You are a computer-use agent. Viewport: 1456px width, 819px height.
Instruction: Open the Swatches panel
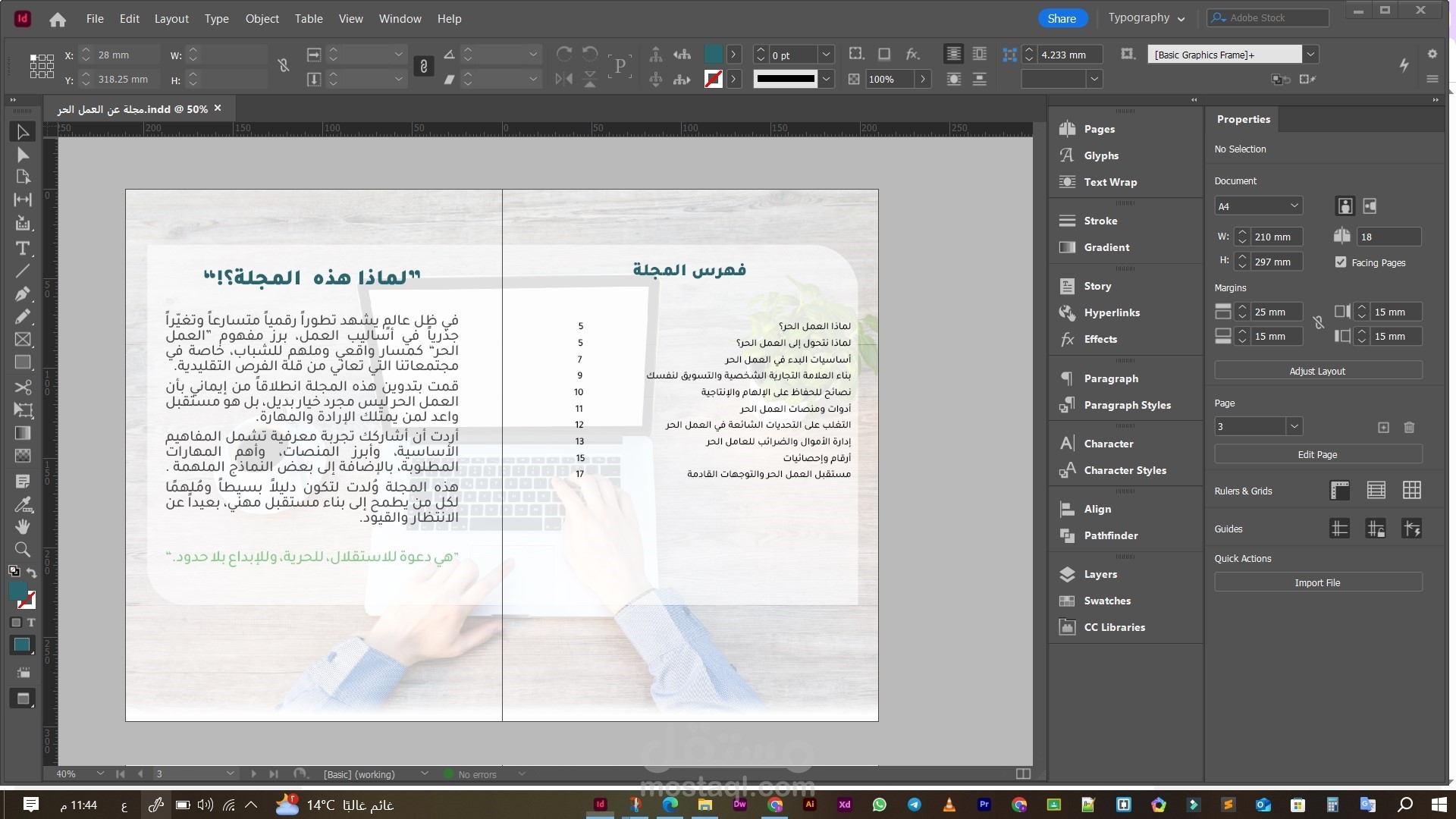click(1106, 601)
